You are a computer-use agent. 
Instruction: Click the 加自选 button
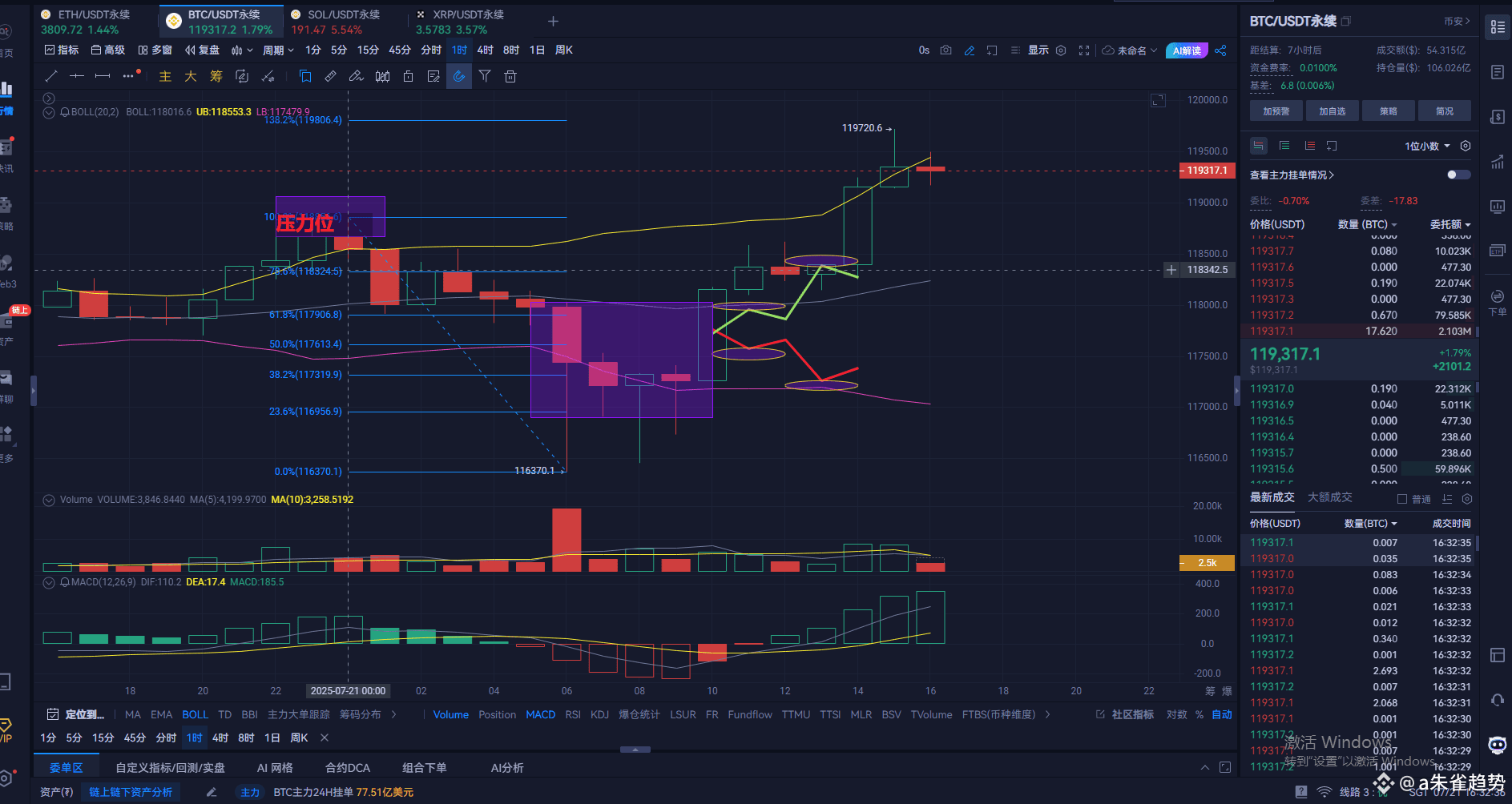pyautogui.click(x=1333, y=111)
